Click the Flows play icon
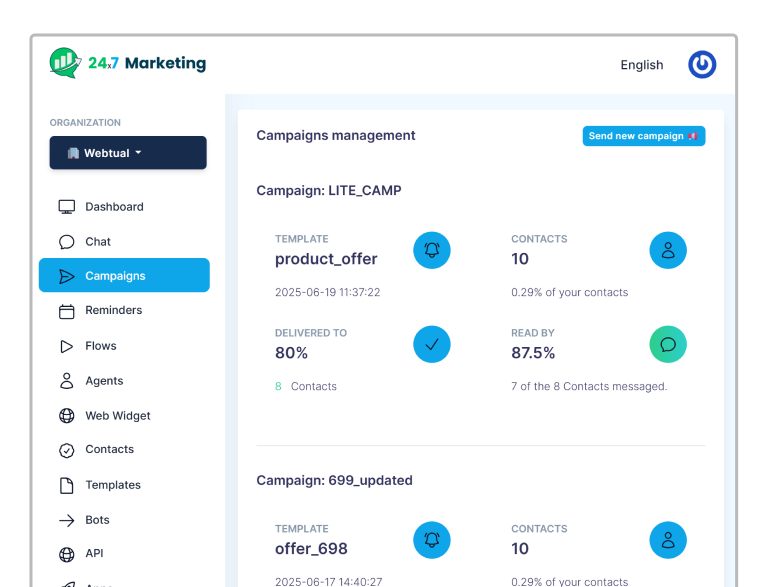768x587 pixels. tap(67, 346)
